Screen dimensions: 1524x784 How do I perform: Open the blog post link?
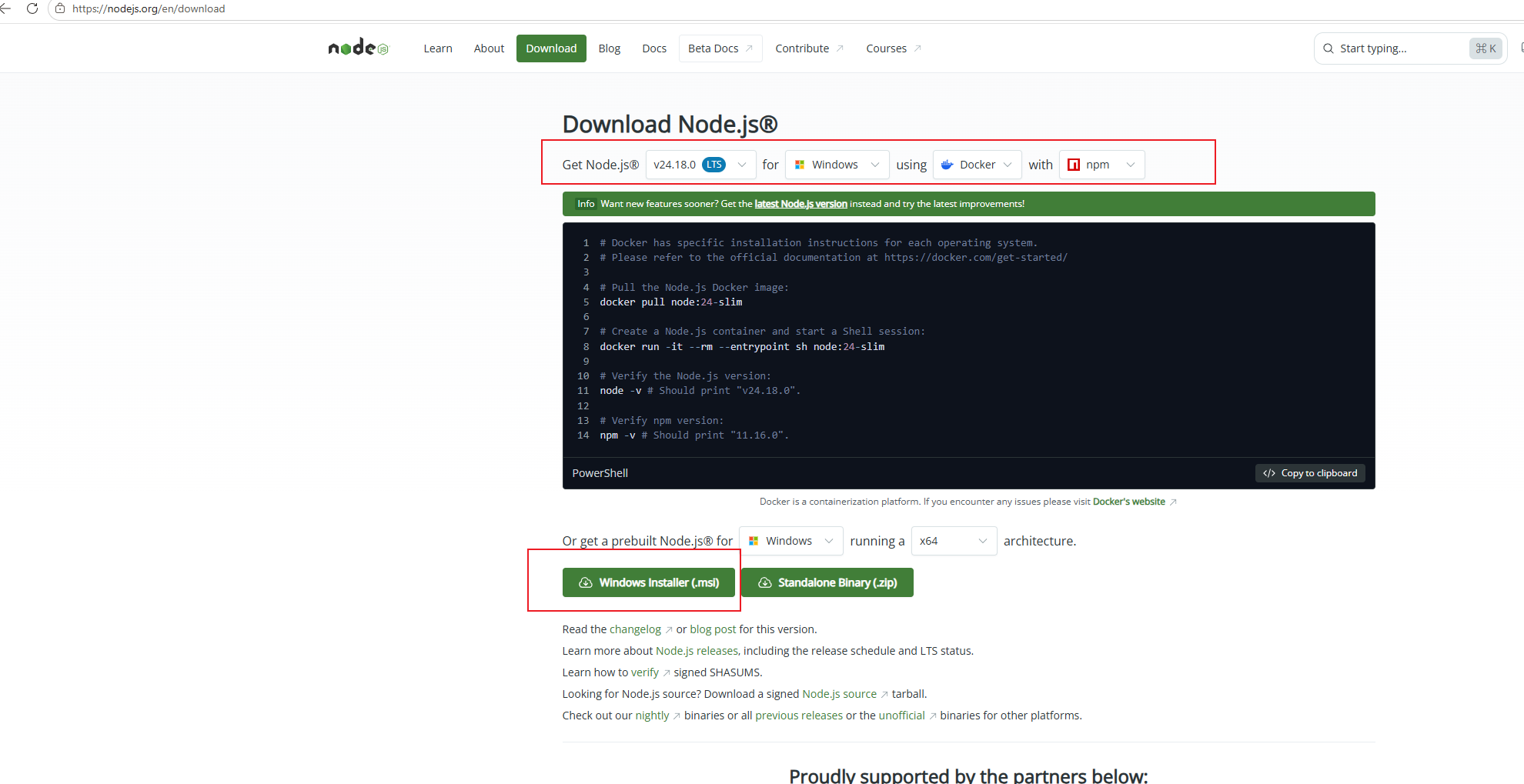[713, 629]
